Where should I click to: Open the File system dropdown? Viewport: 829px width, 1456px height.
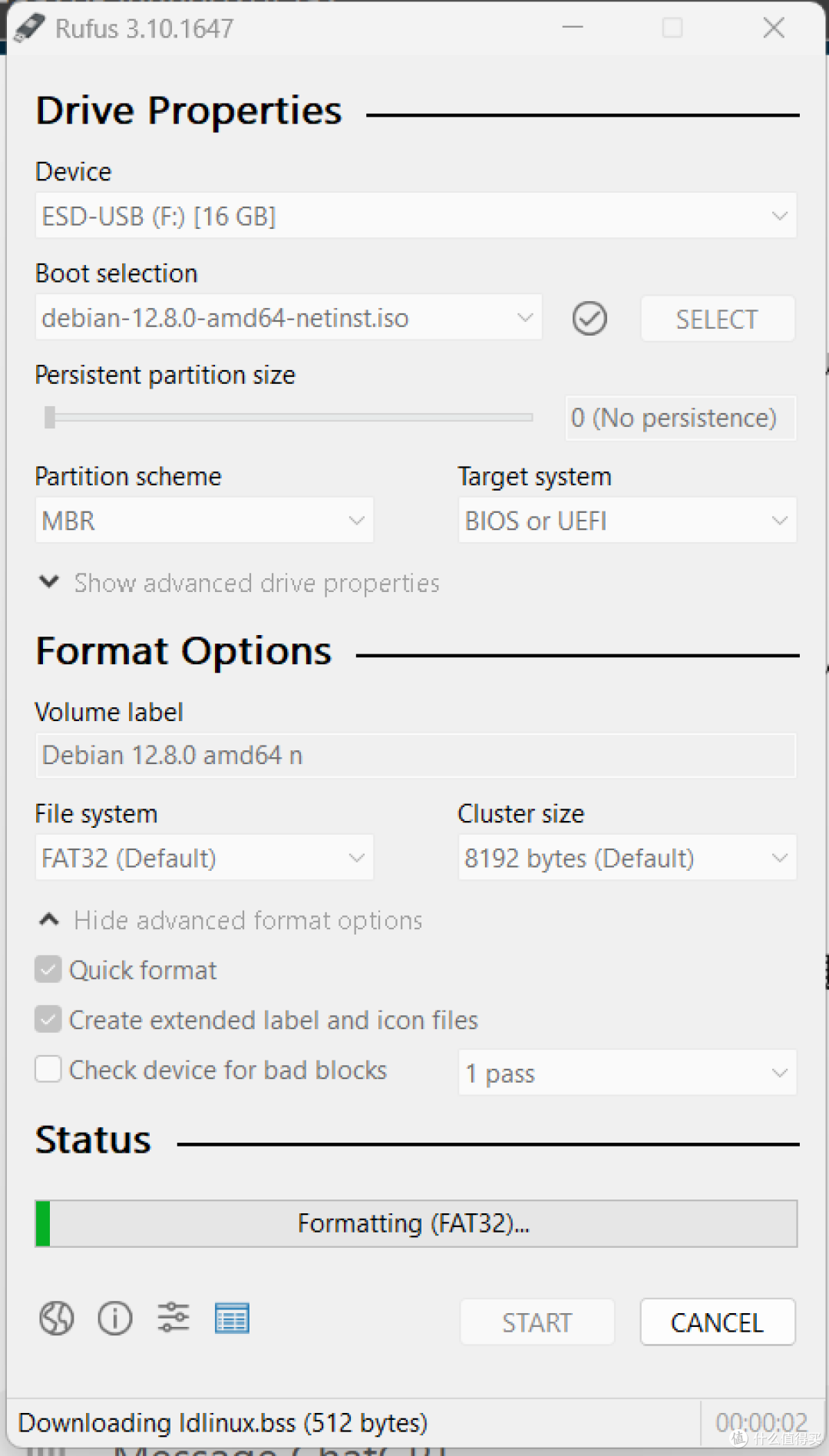coord(204,858)
